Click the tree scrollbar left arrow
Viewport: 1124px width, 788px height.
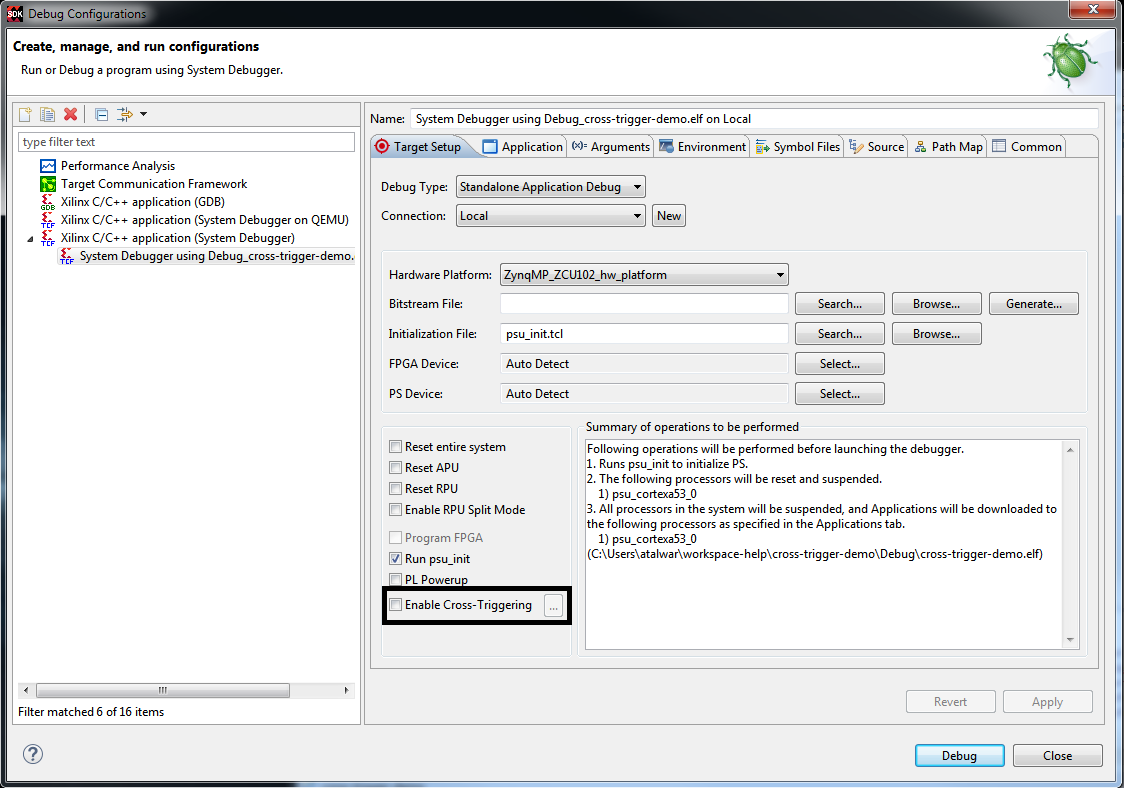tap(26, 690)
